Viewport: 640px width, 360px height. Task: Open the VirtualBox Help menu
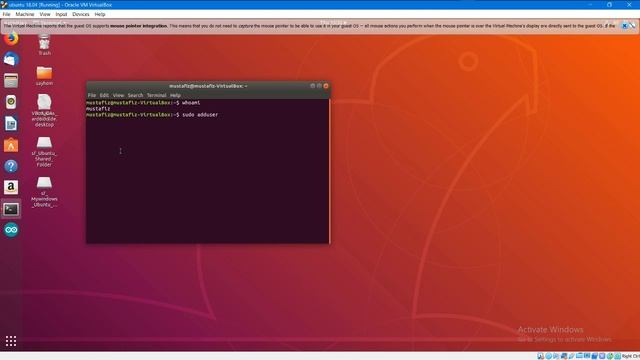100,14
